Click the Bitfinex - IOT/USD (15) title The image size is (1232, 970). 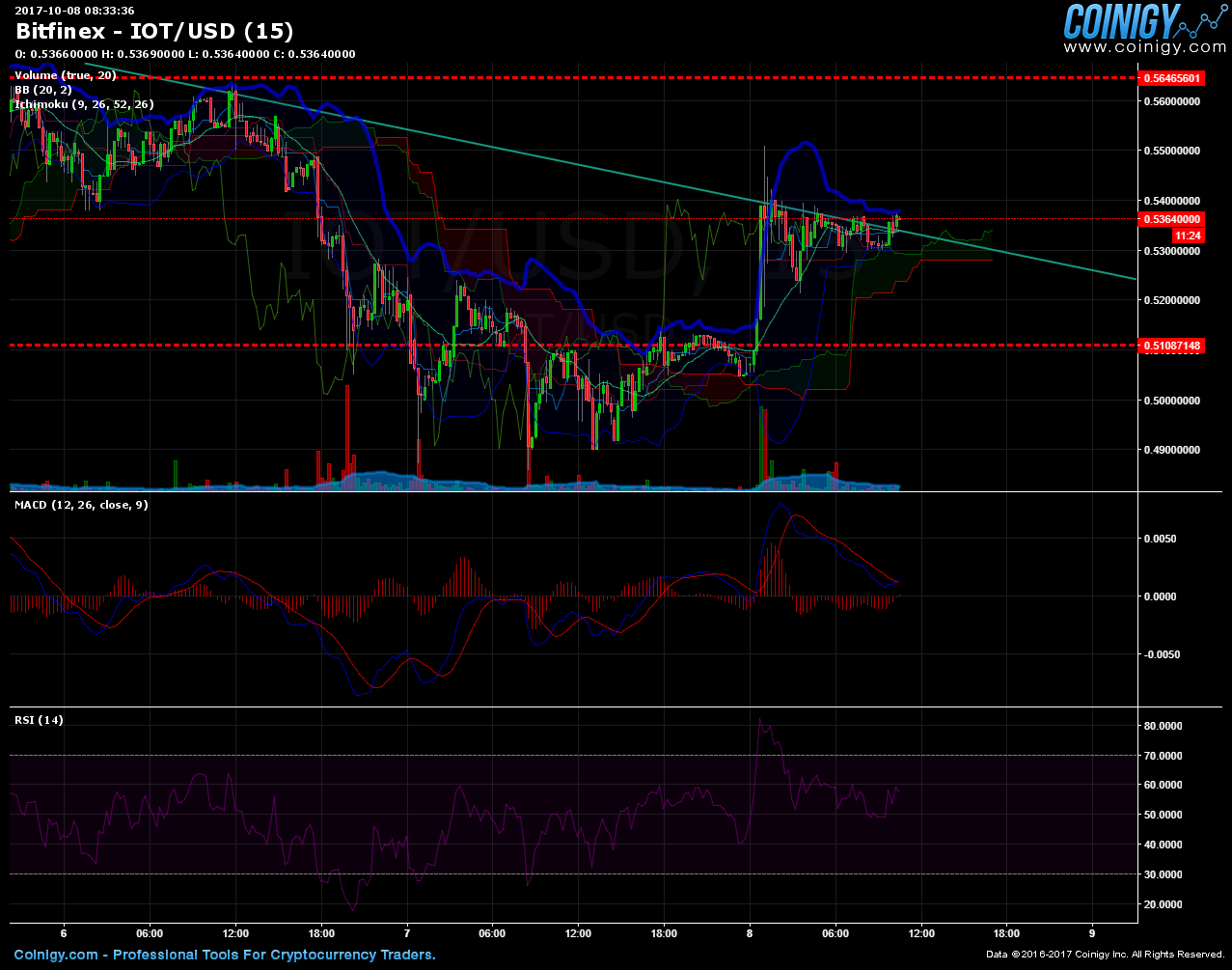[x=154, y=32]
